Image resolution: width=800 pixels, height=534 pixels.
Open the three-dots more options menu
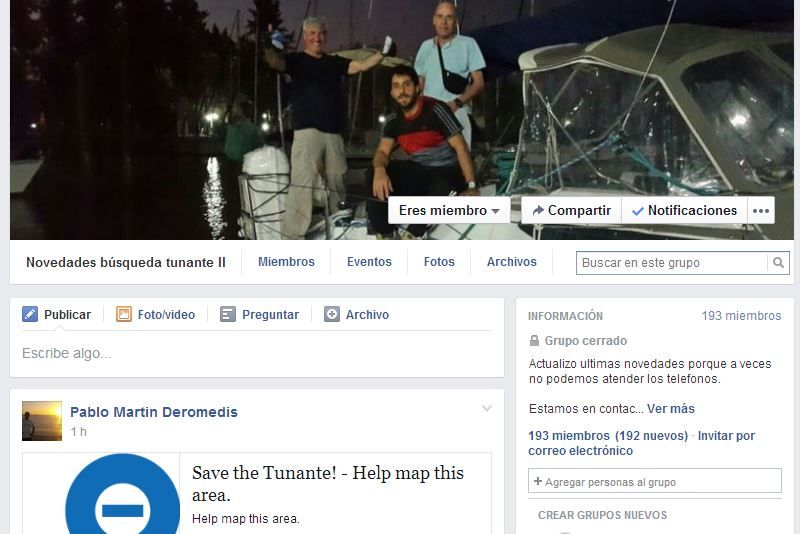coord(761,210)
